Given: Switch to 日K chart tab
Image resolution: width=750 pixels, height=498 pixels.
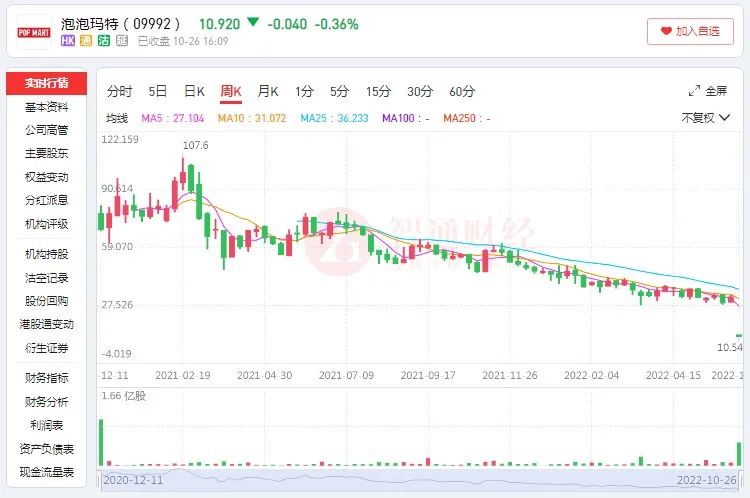Looking at the screenshot, I should point(194,91).
